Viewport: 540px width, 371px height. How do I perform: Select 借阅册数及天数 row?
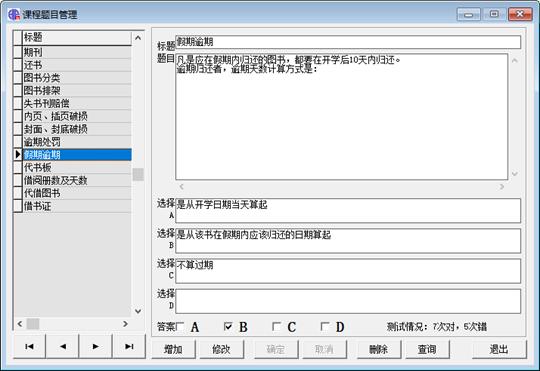[77, 181]
